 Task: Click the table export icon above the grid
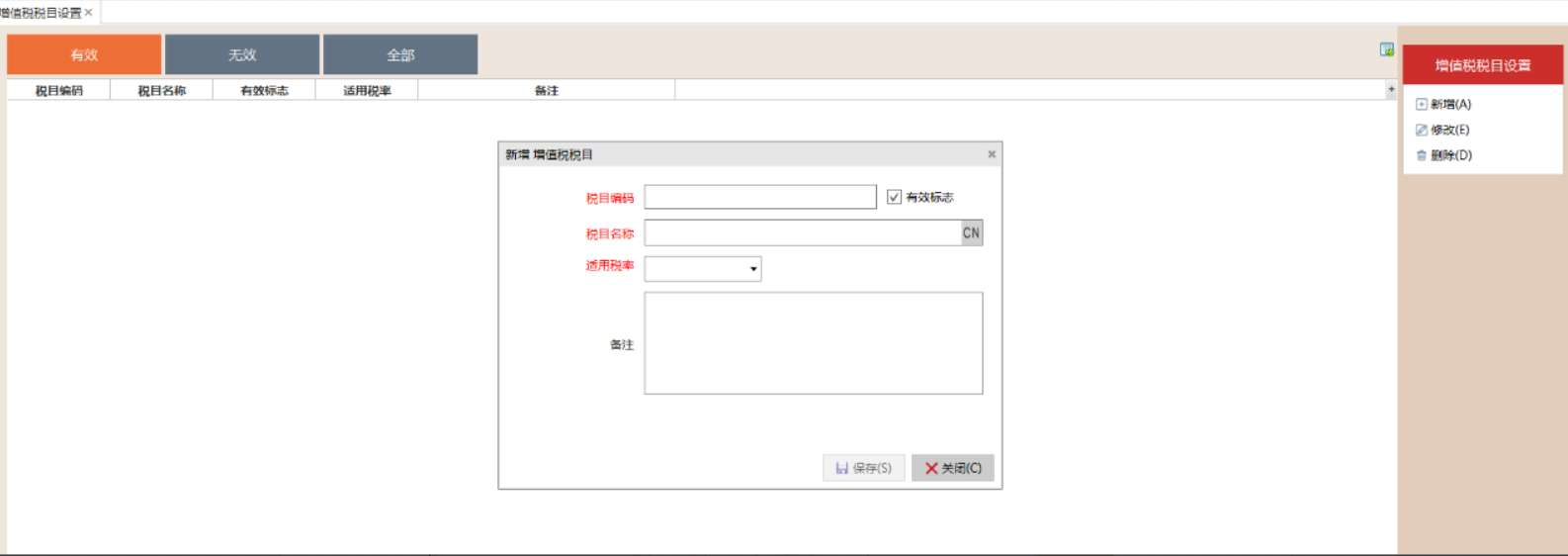pyautogui.click(x=1387, y=49)
